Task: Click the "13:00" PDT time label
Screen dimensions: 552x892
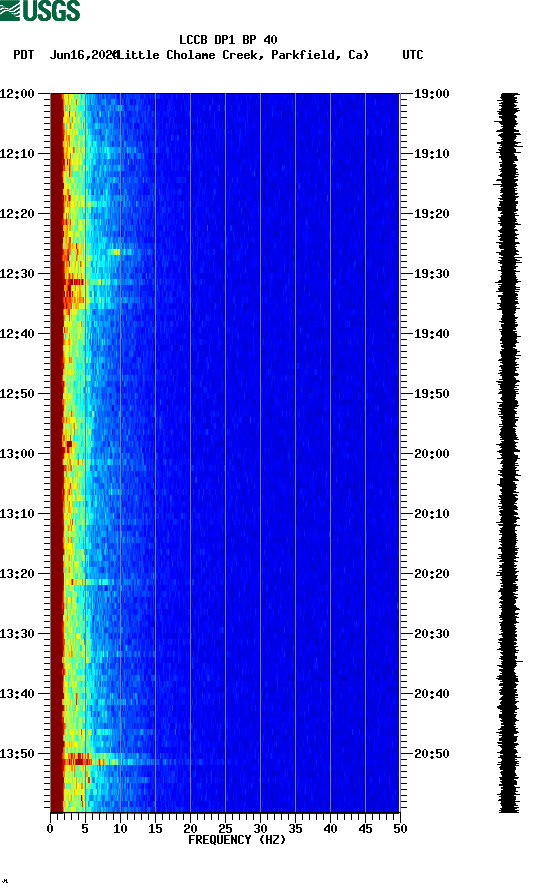Action: click(x=17, y=454)
